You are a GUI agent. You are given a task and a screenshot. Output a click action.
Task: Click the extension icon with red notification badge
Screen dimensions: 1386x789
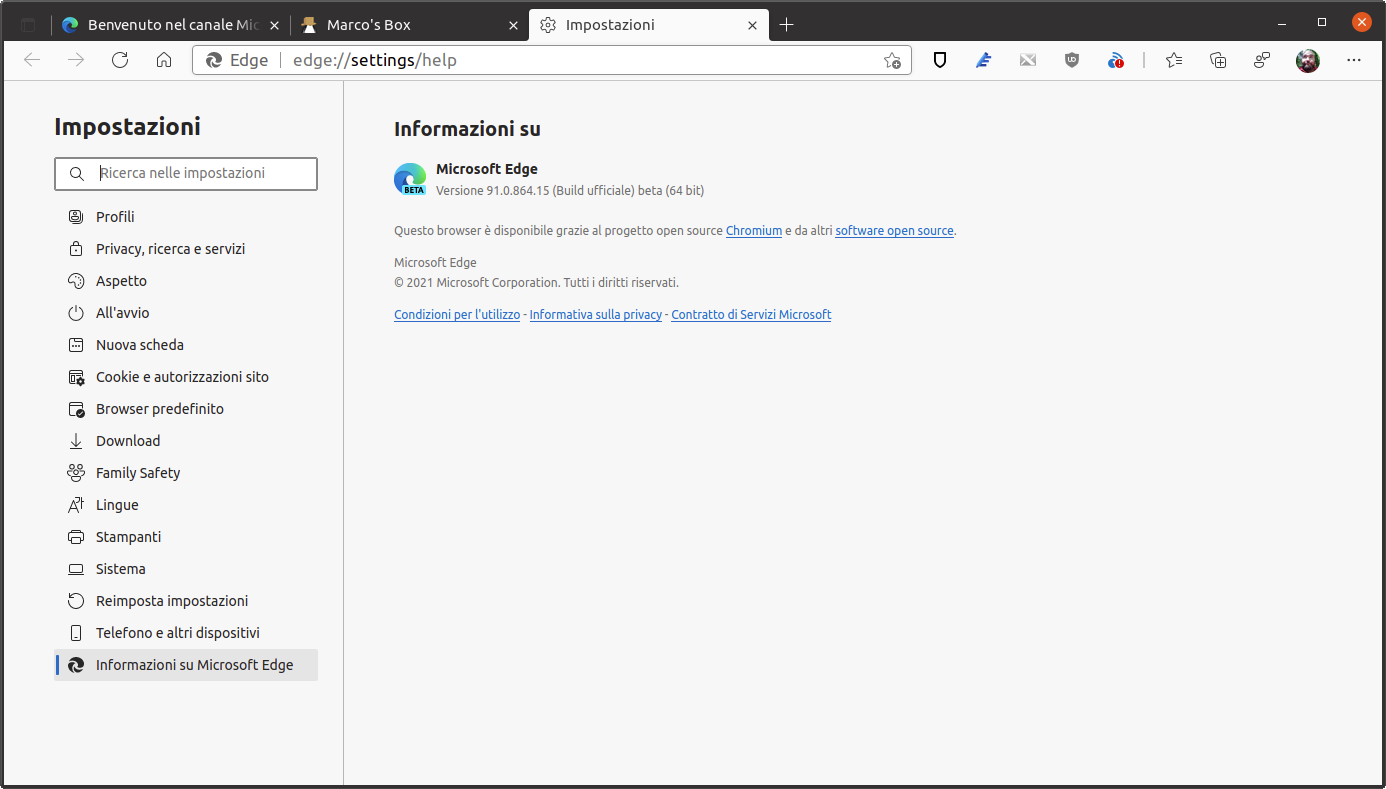(1115, 60)
